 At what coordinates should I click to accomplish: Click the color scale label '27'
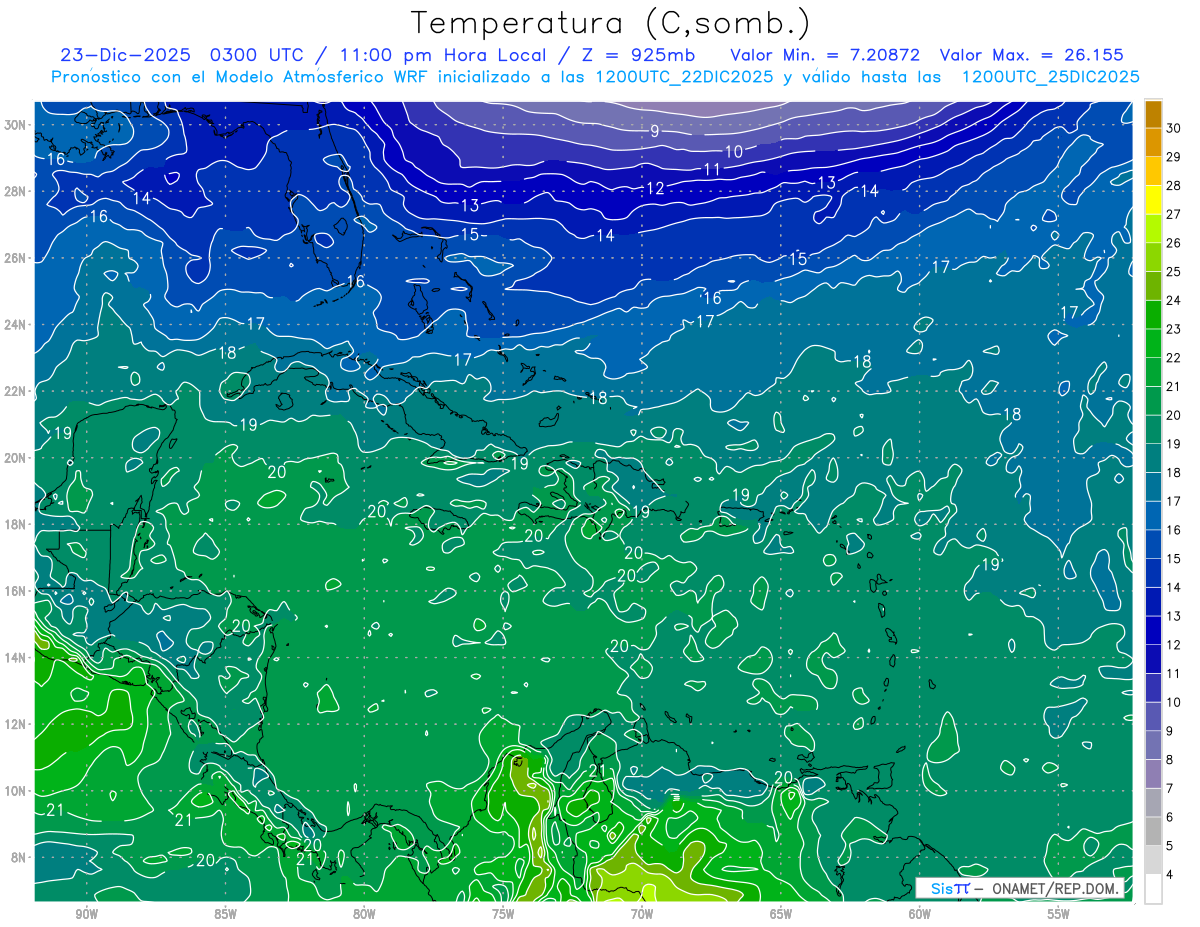click(x=1174, y=214)
